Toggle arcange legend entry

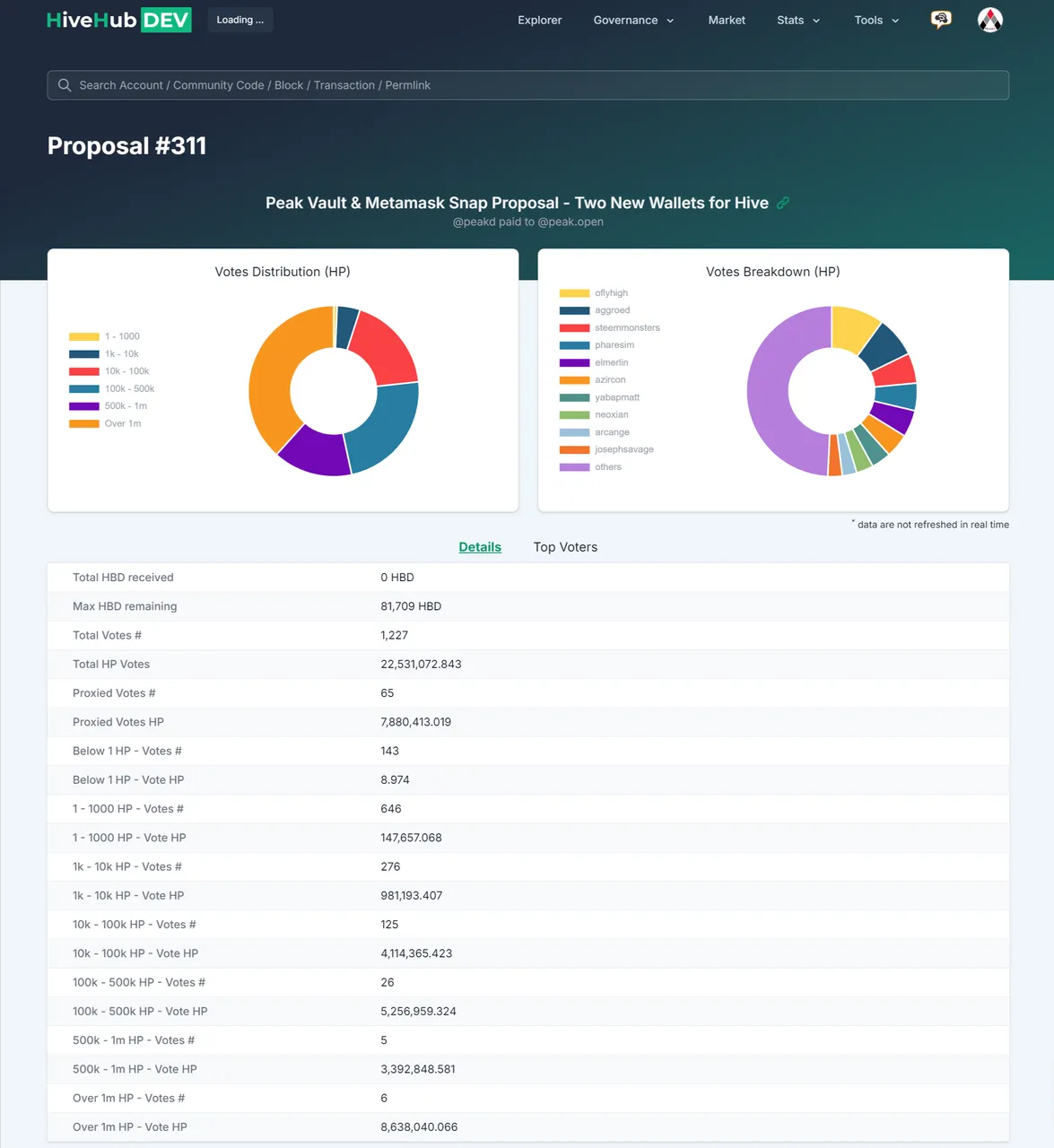click(595, 432)
